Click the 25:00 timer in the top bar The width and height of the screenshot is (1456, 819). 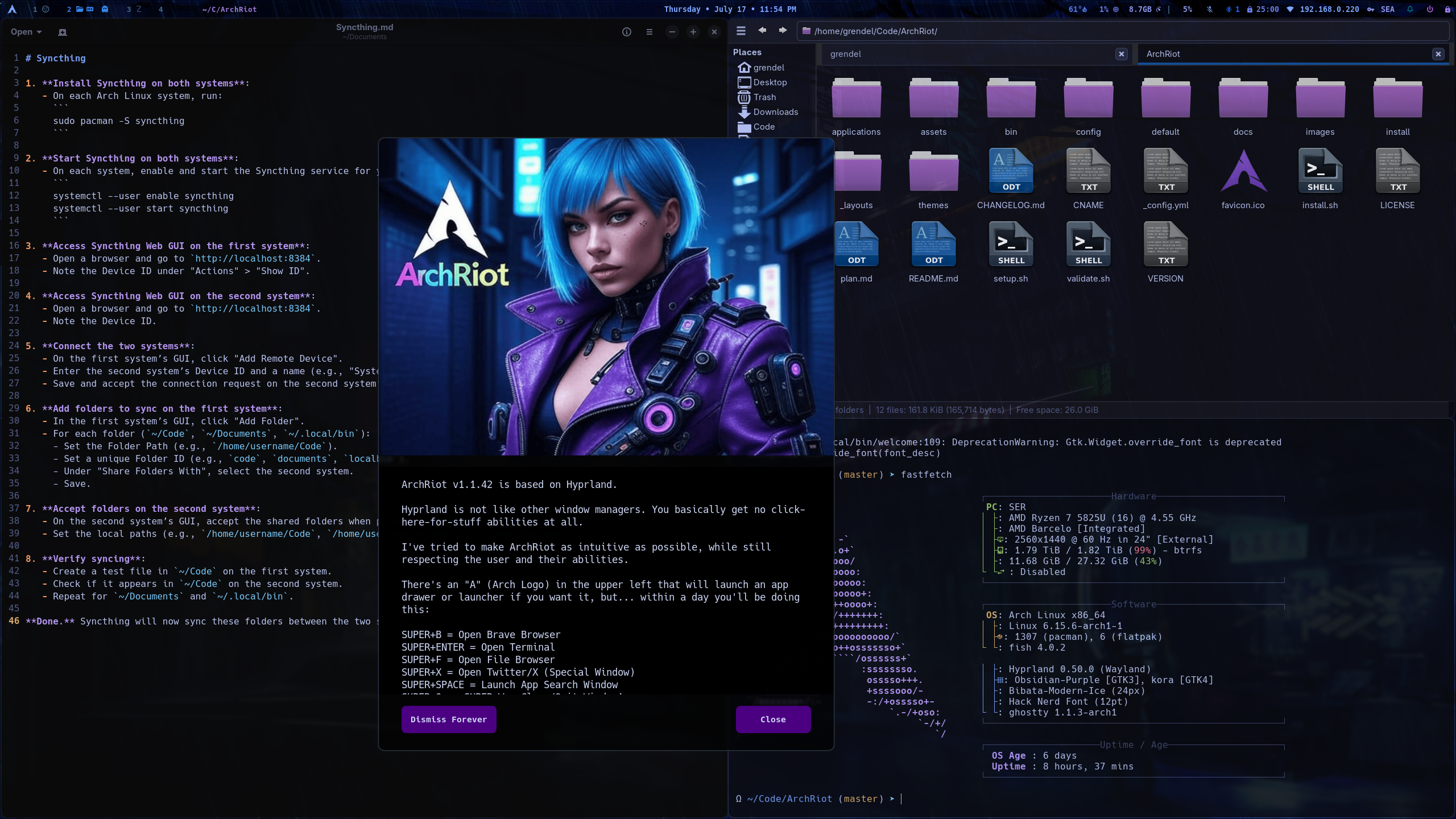click(1263, 9)
